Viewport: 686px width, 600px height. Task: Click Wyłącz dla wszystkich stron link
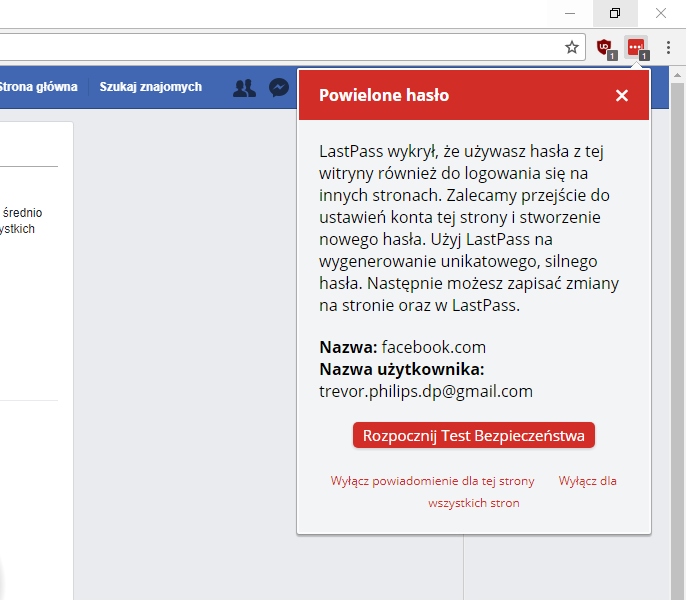(474, 492)
